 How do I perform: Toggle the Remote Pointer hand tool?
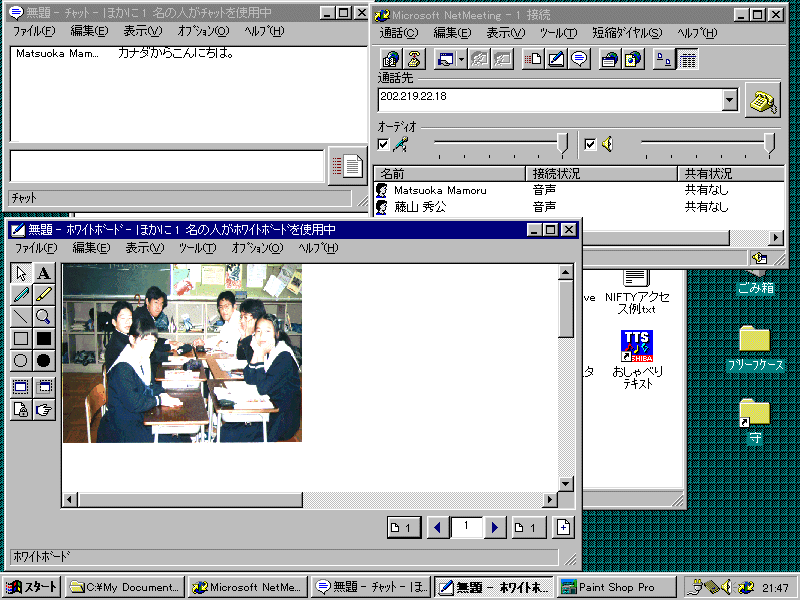click(x=44, y=409)
